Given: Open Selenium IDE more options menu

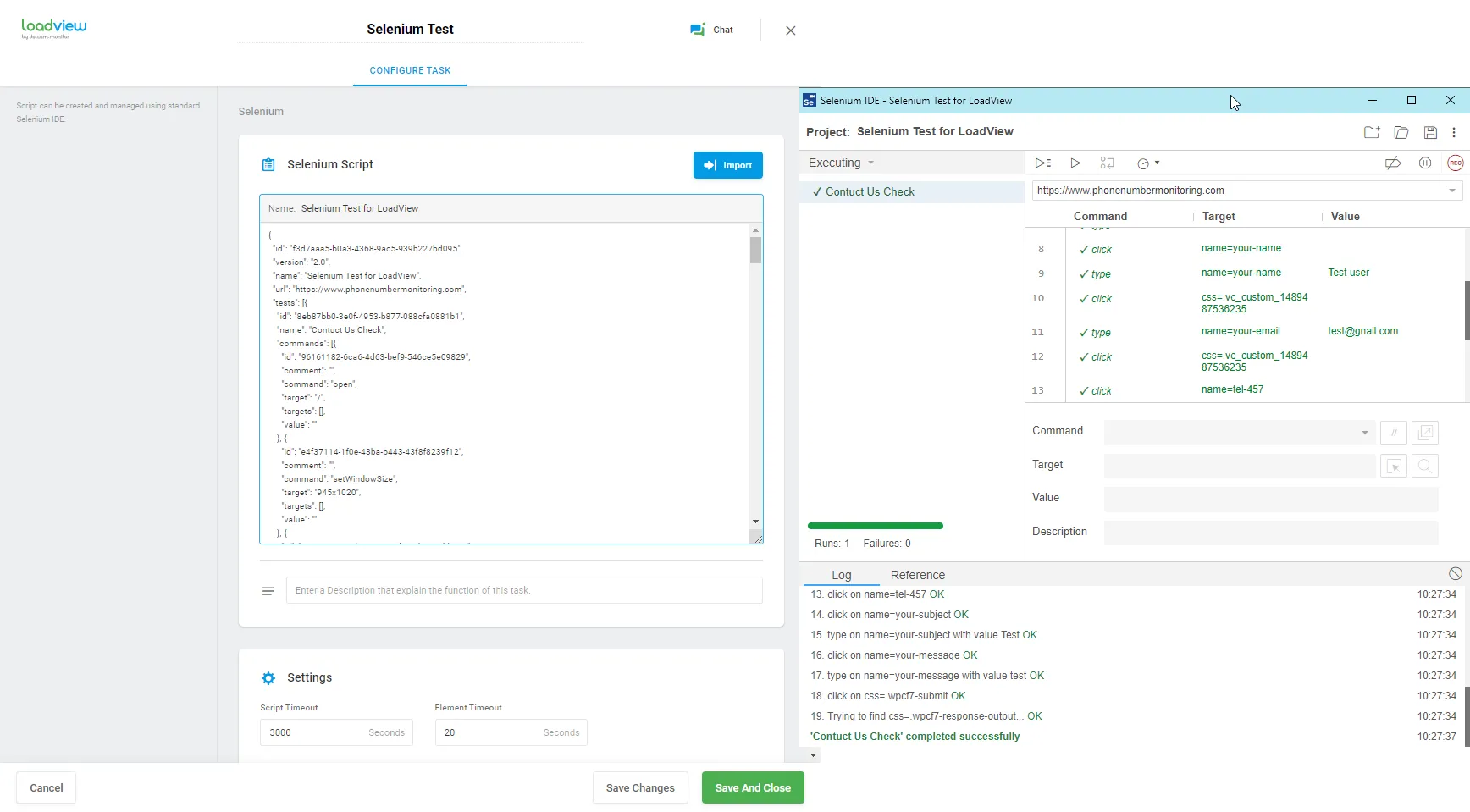Looking at the screenshot, I should (x=1454, y=132).
